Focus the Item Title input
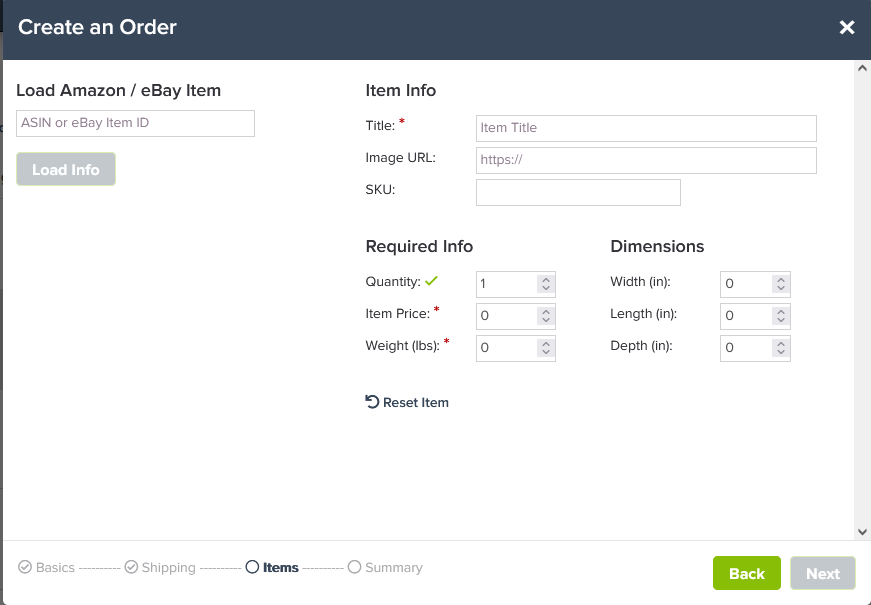 [x=646, y=128]
